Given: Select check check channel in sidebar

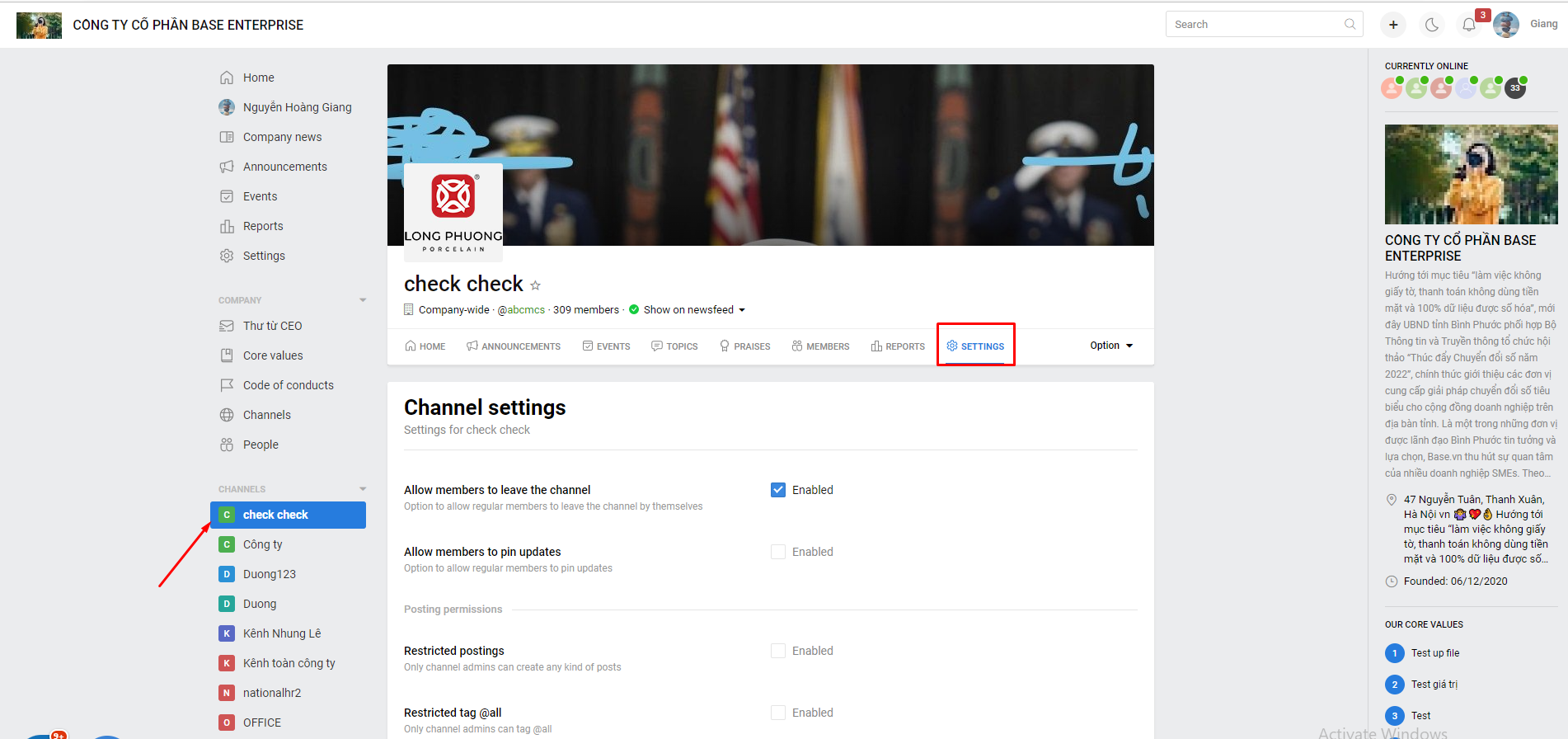Looking at the screenshot, I should pyautogui.click(x=288, y=515).
